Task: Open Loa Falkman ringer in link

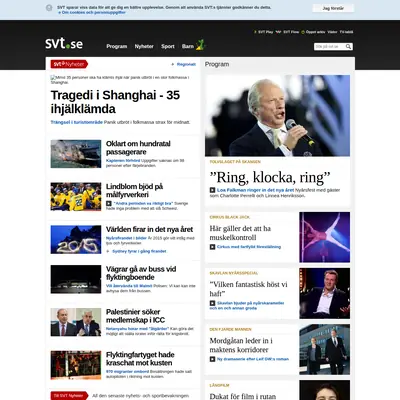Action: (255, 190)
